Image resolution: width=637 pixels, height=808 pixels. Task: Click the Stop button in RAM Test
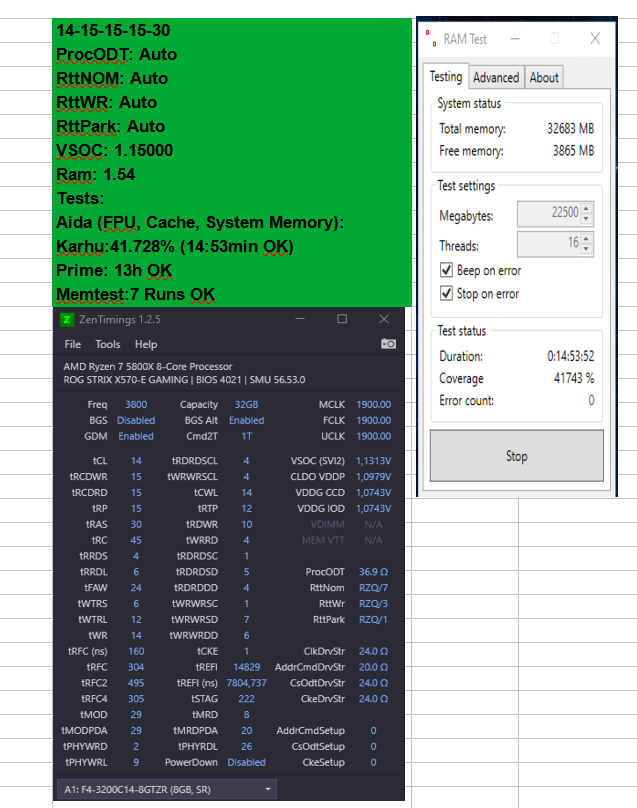point(516,456)
